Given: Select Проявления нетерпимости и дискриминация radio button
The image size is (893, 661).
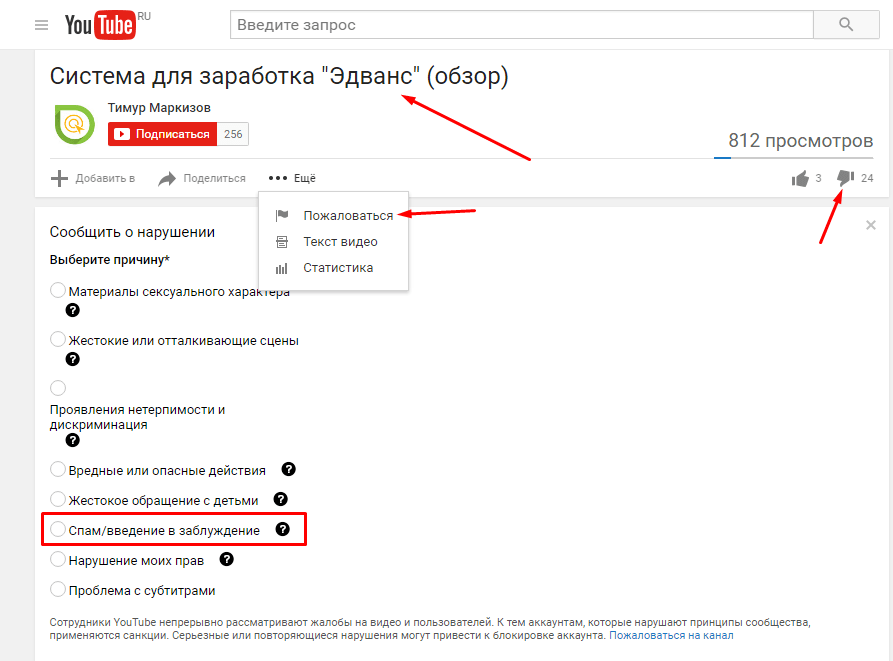Looking at the screenshot, I should pyautogui.click(x=58, y=388).
